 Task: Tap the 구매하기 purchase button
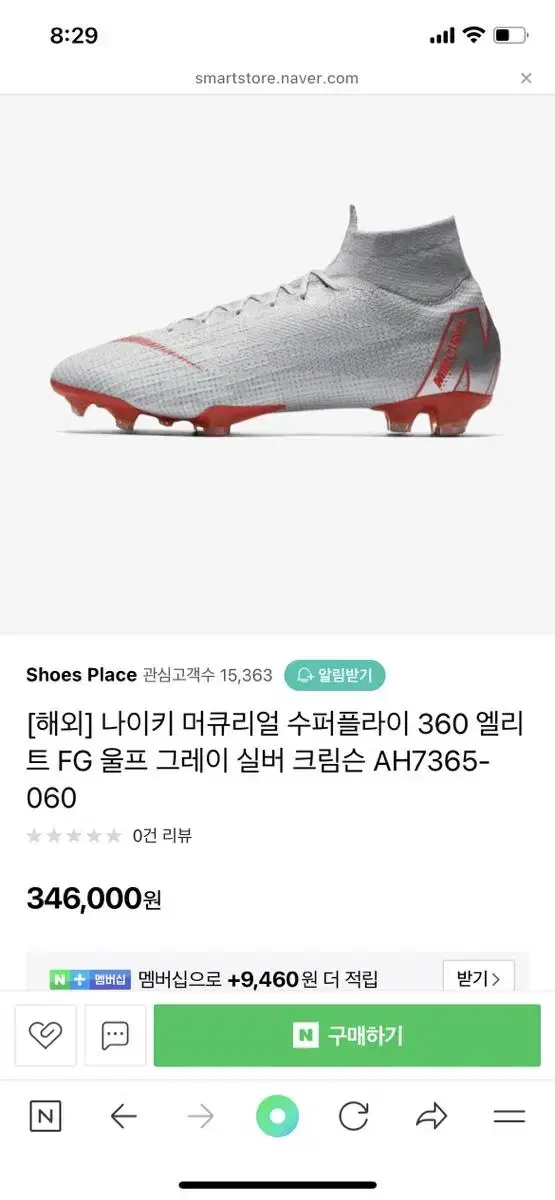(x=347, y=1036)
